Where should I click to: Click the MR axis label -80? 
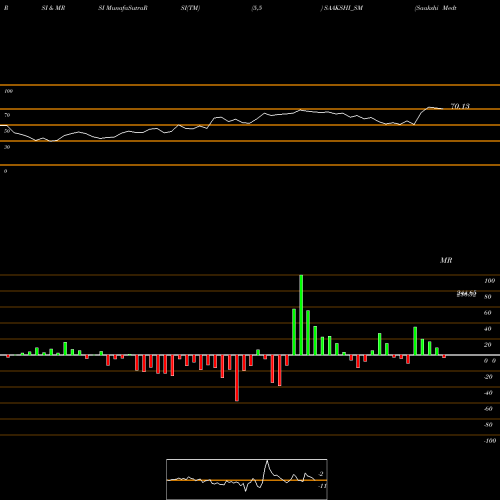tap(488, 425)
